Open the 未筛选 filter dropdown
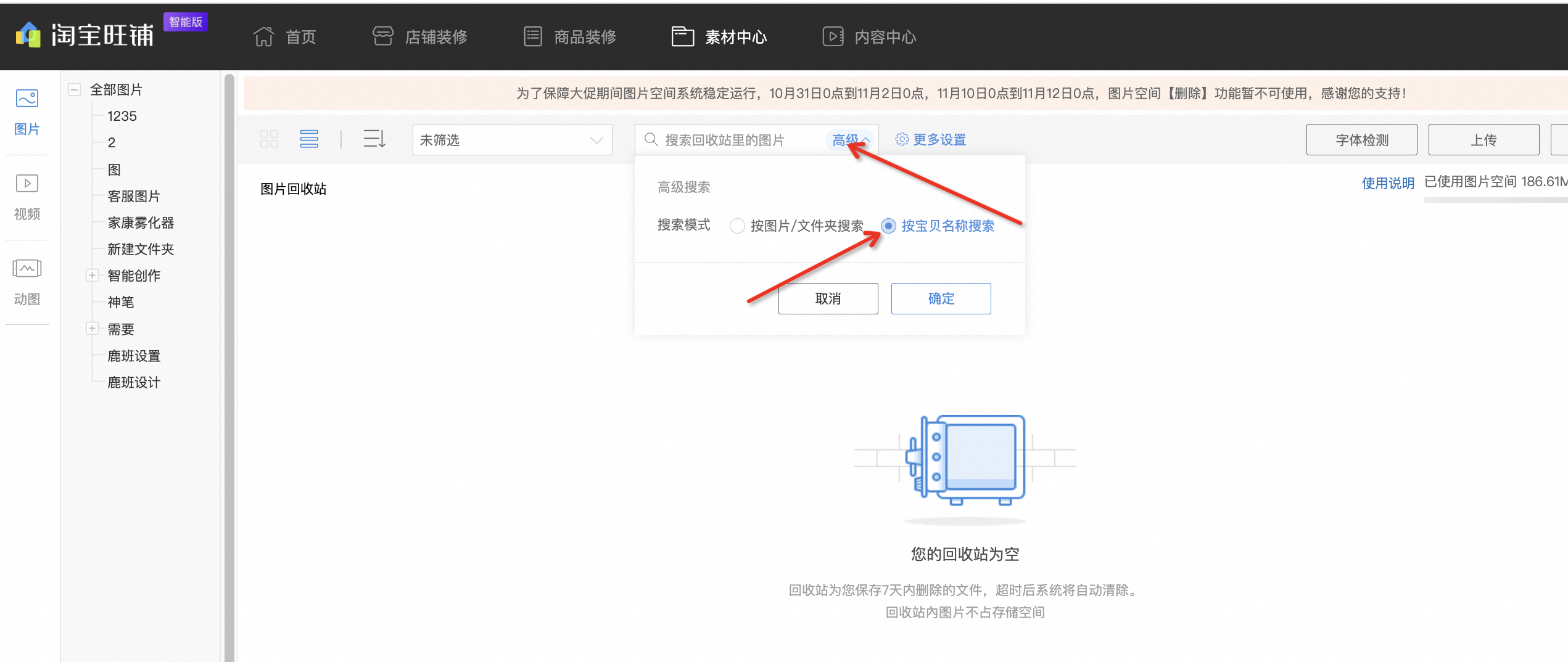This screenshot has height=662, width=1568. 512,140
